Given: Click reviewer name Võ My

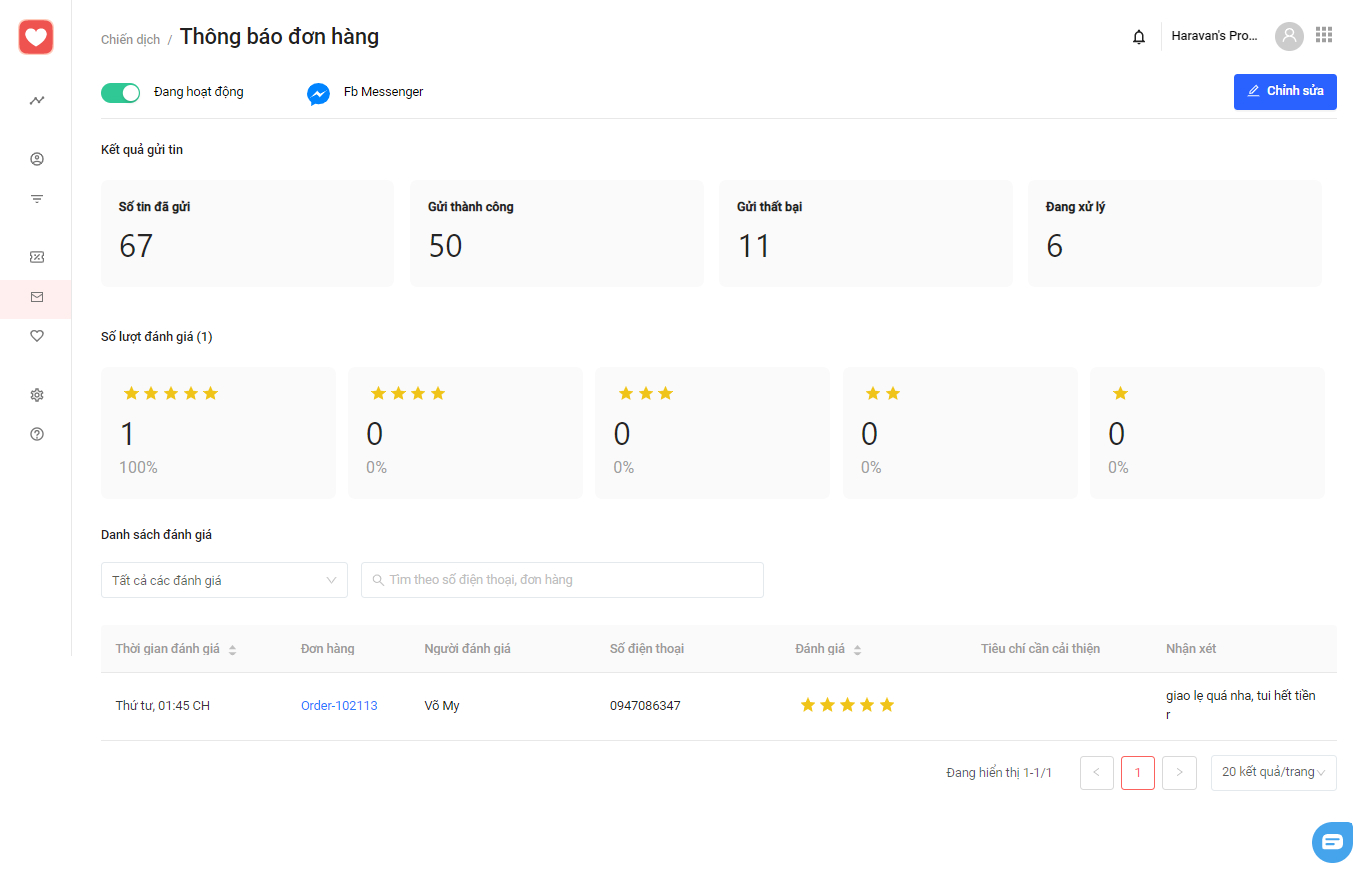Looking at the screenshot, I should [x=442, y=706].
